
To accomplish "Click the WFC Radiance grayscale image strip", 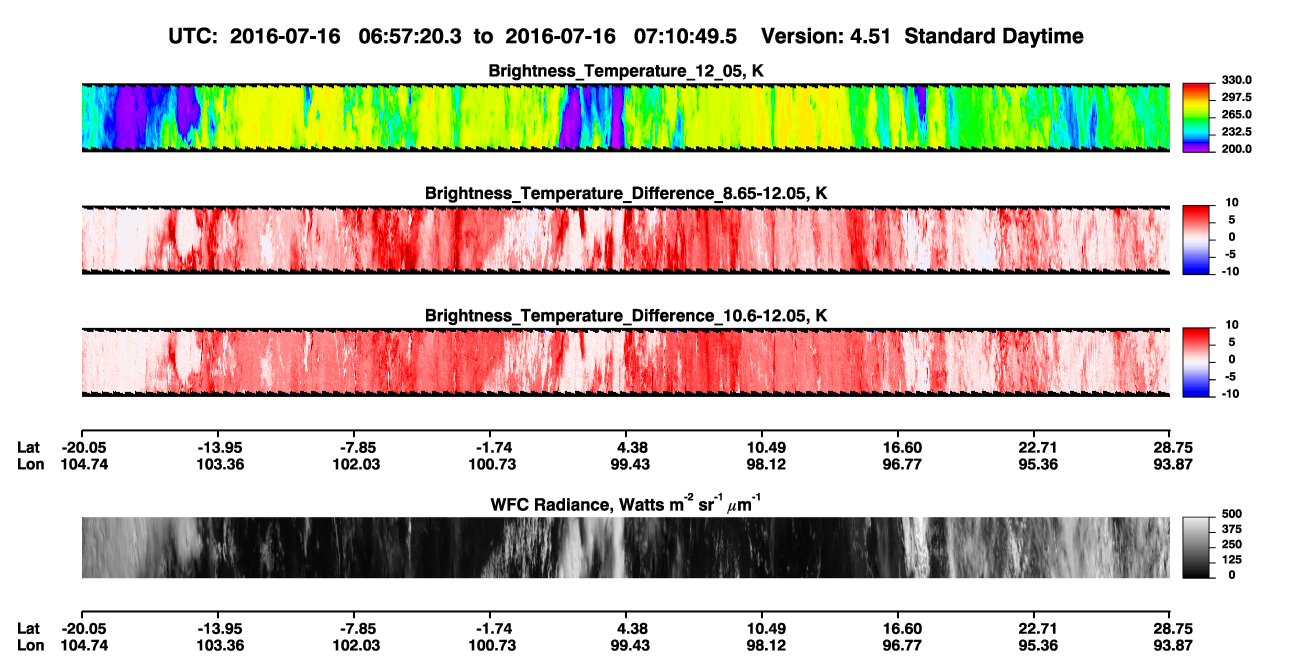I will pos(626,548).
